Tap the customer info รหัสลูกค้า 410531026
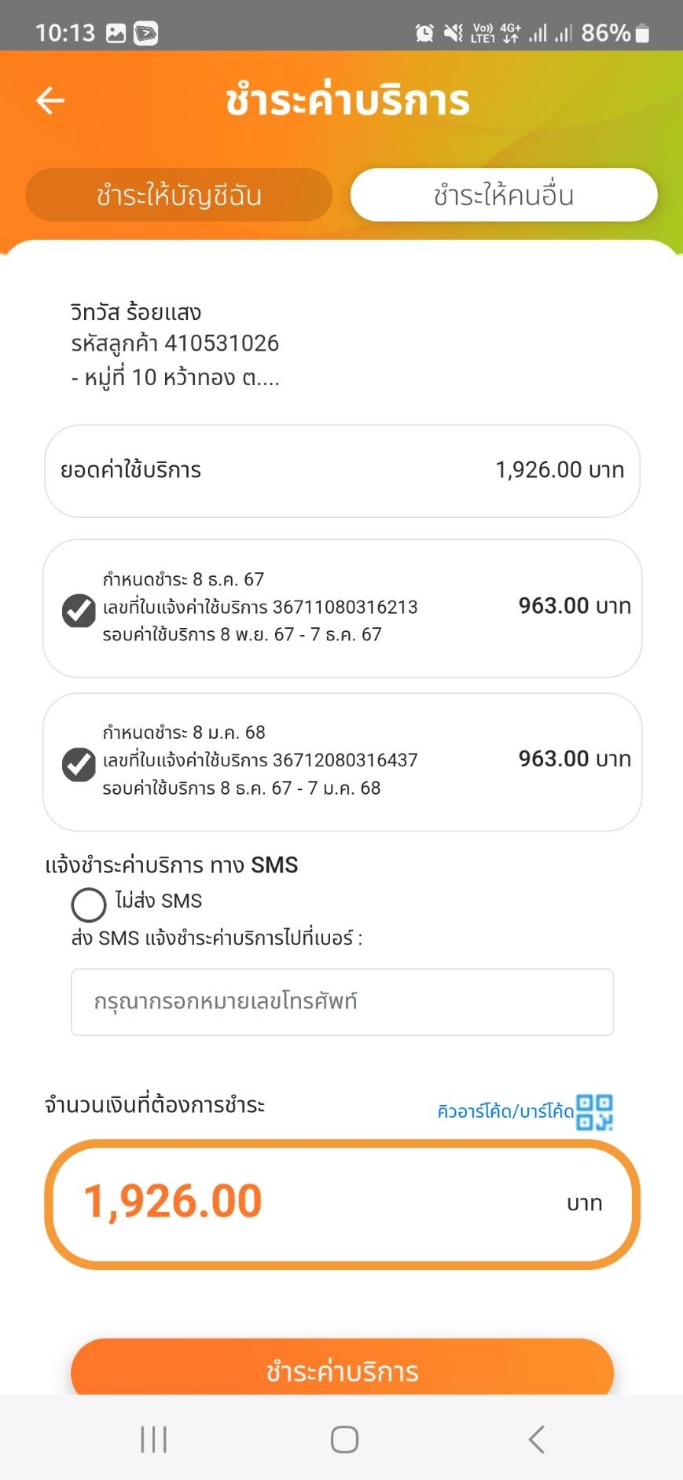This screenshot has height=1480, width=683. tap(174, 344)
